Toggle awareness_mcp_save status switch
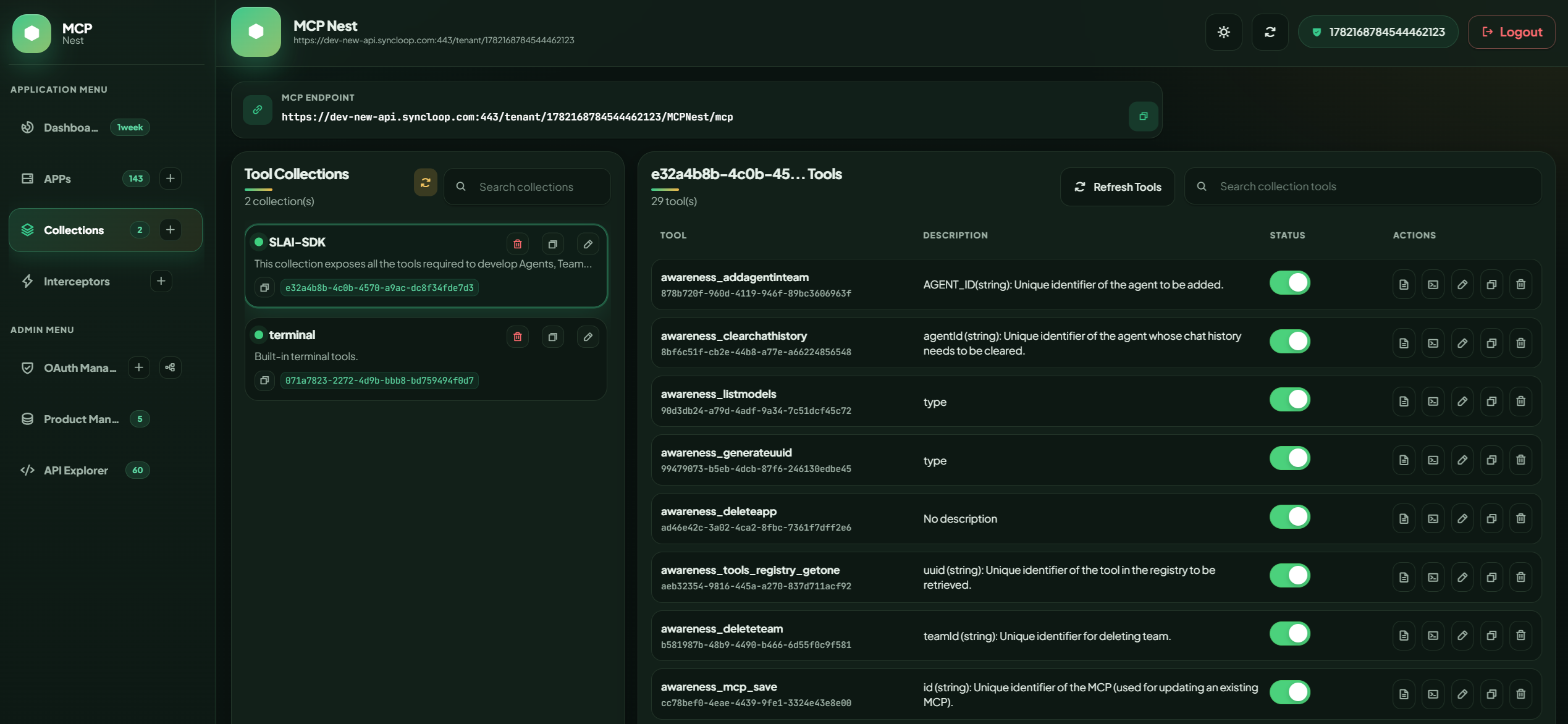The height and width of the screenshot is (724, 1568). tap(1290, 692)
